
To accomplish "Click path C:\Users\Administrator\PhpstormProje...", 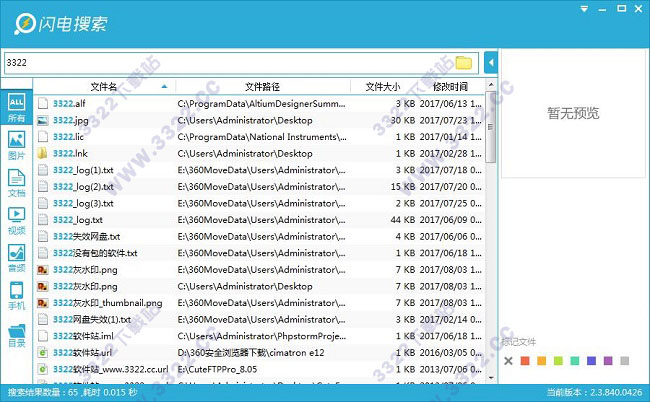I will click(x=262, y=336).
